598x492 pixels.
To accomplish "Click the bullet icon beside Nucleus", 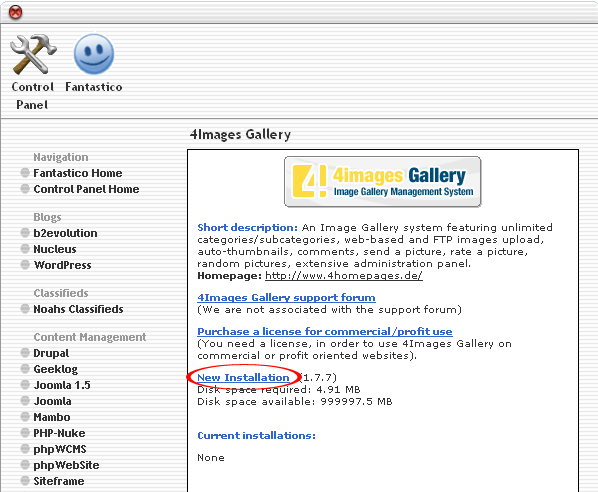I will click(x=25, y=249).
